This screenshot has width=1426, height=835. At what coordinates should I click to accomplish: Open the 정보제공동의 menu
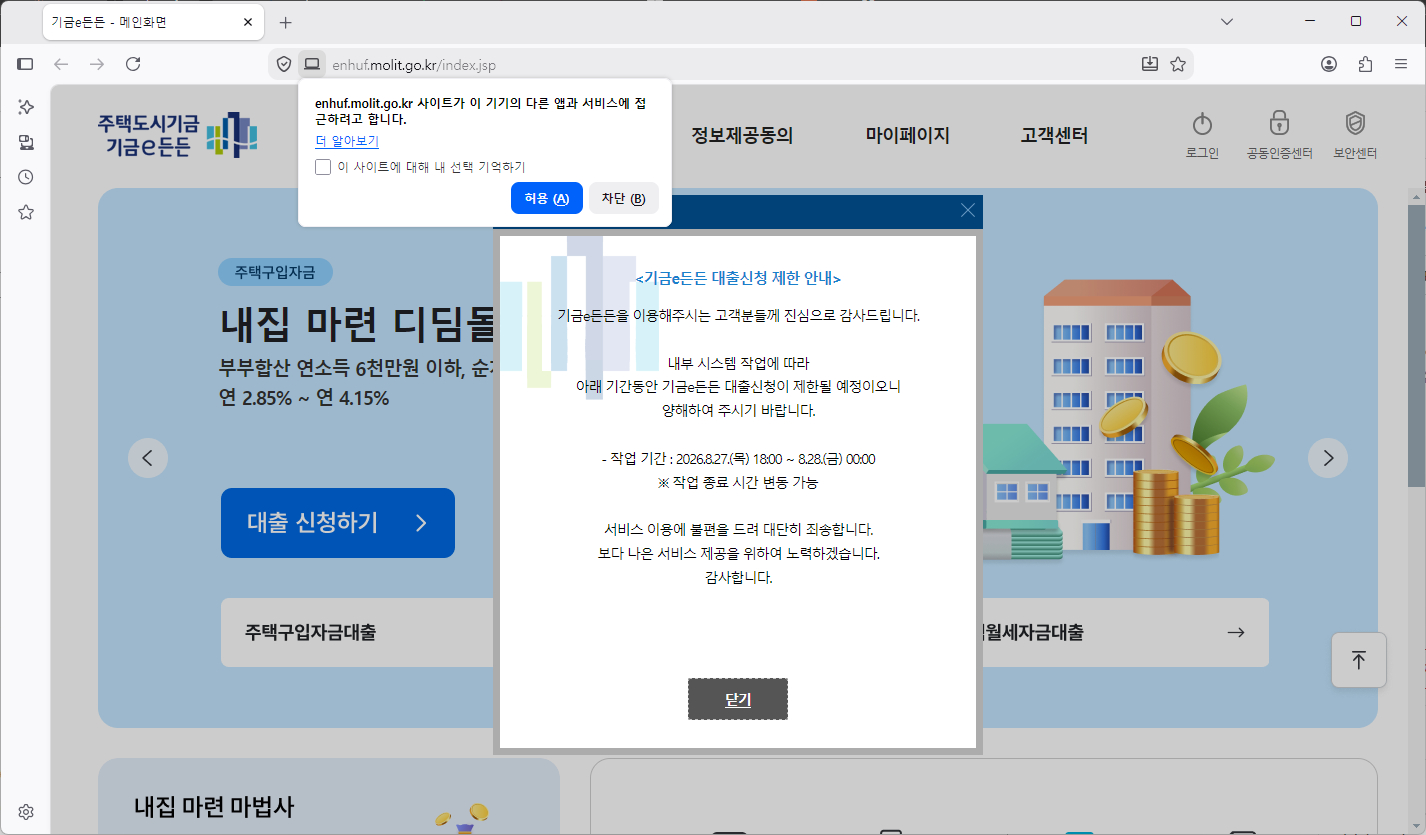tap(742, 135)
